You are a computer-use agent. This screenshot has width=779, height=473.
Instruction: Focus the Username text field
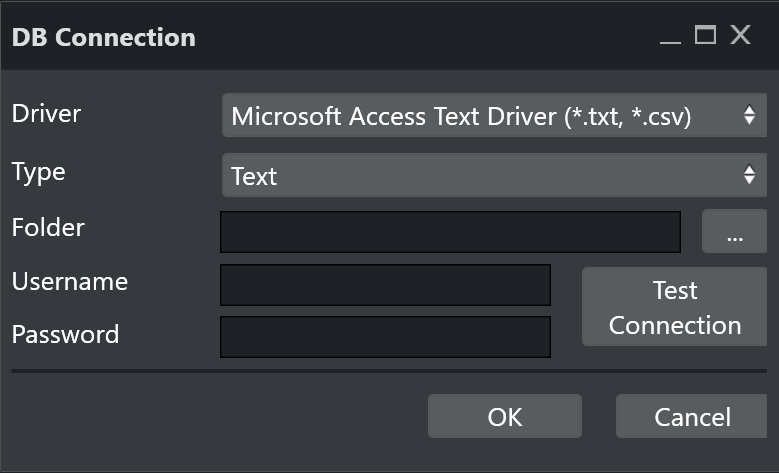(x=385, y=285)
